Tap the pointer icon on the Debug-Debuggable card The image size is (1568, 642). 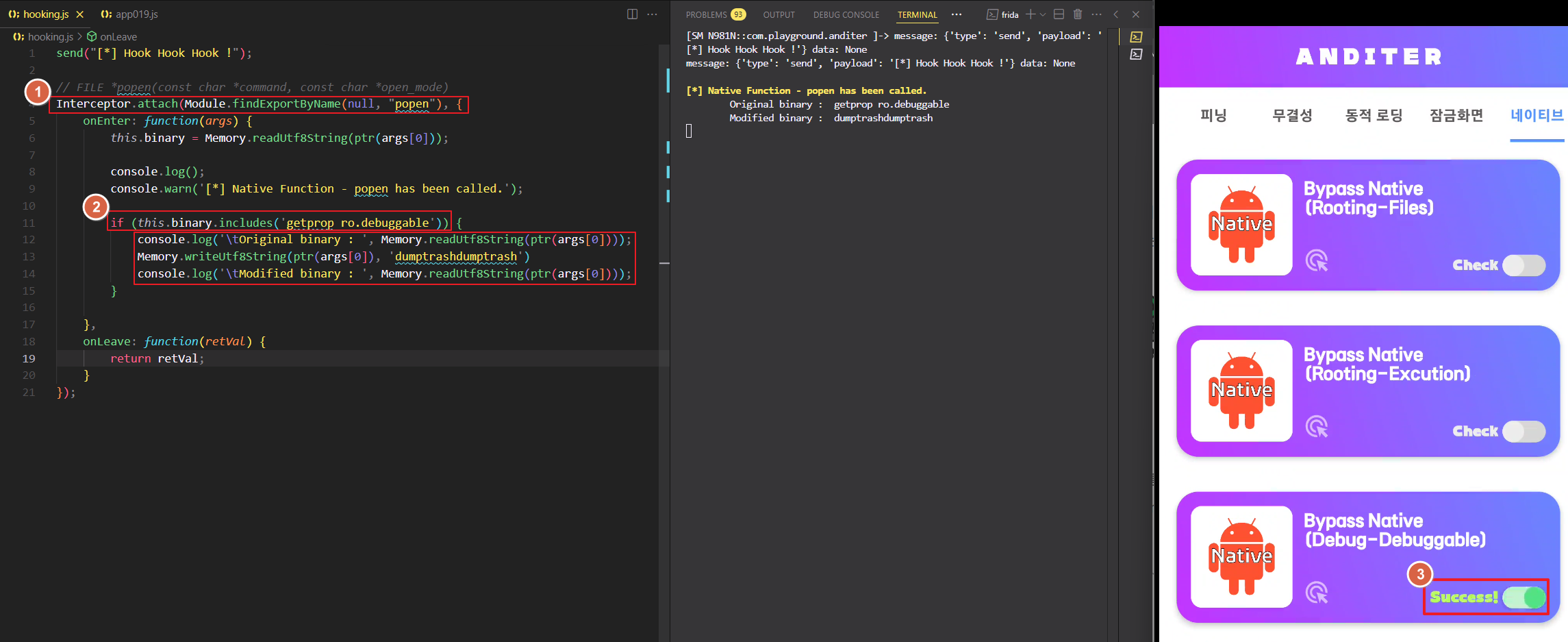click(x=1317, y=592)
